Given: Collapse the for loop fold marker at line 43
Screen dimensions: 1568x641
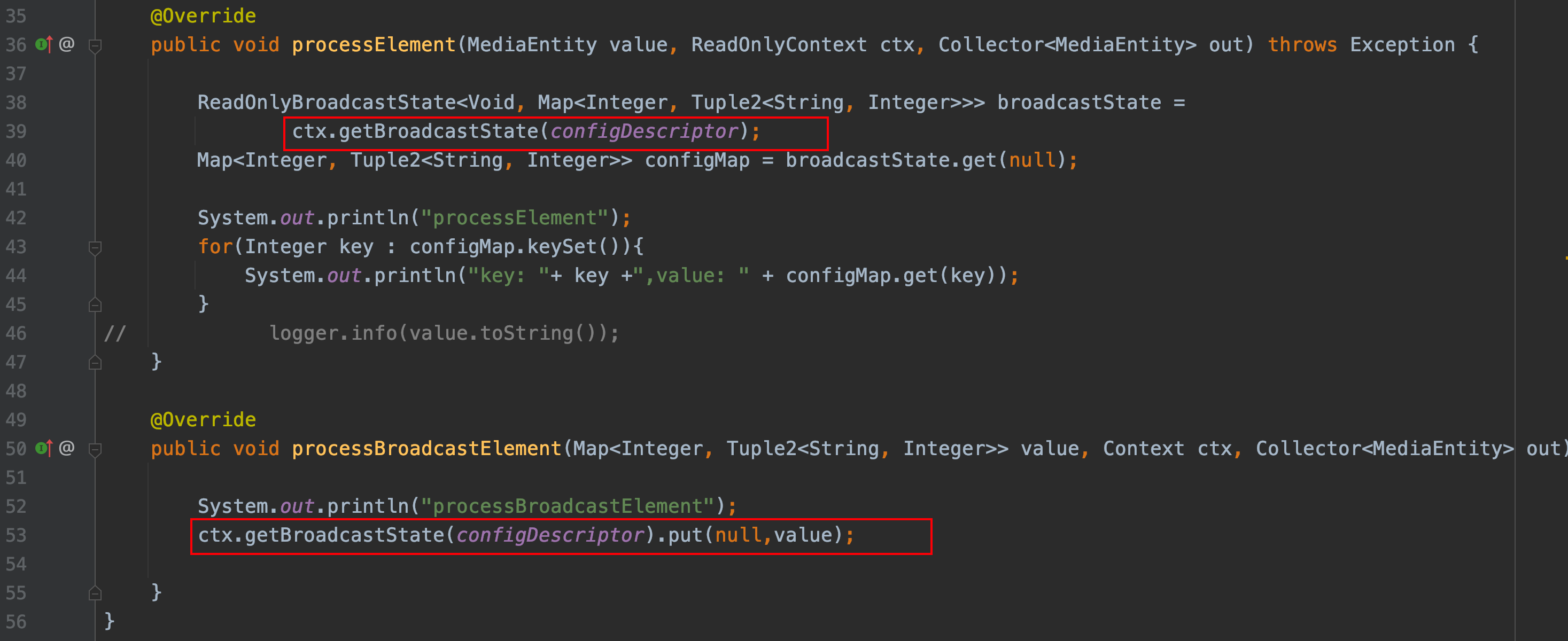Looking at the screenshot, I should click(95, 247).
